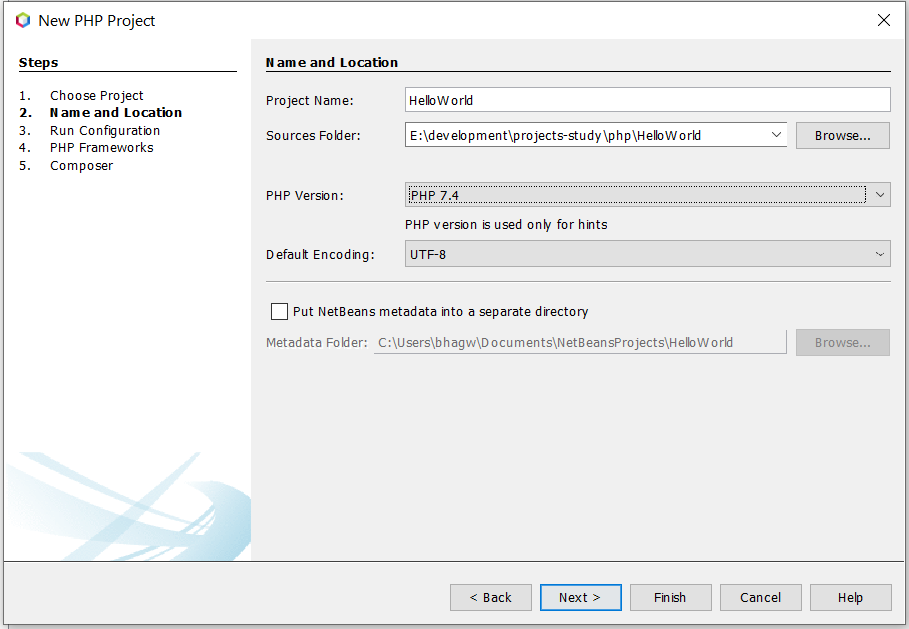Edit the Project Name field
The width and height of the screenshot is (909, 629).
(x=648, y=100)
